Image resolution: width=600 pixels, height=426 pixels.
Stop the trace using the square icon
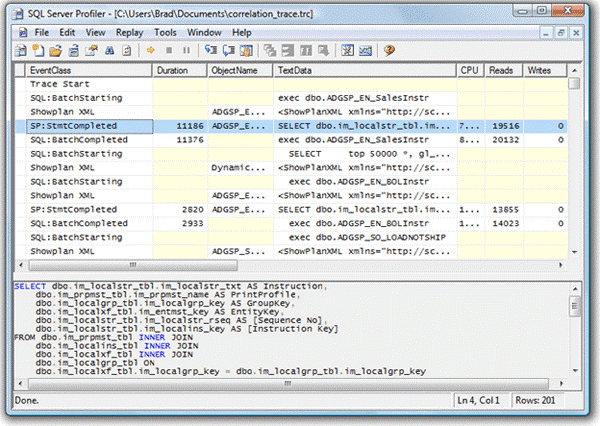coord(169,50)
